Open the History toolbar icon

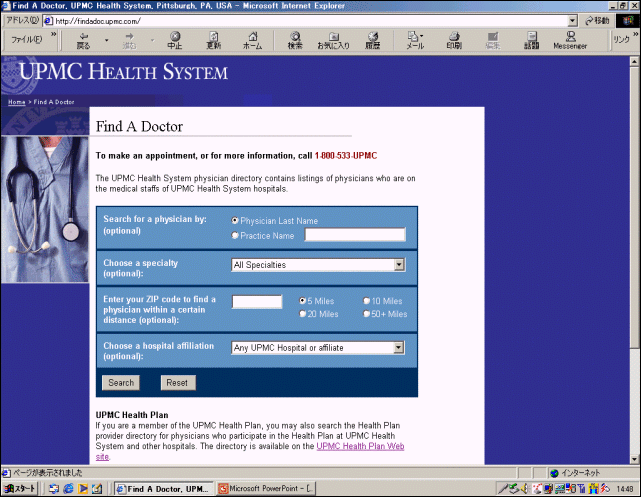pos(372,40)
